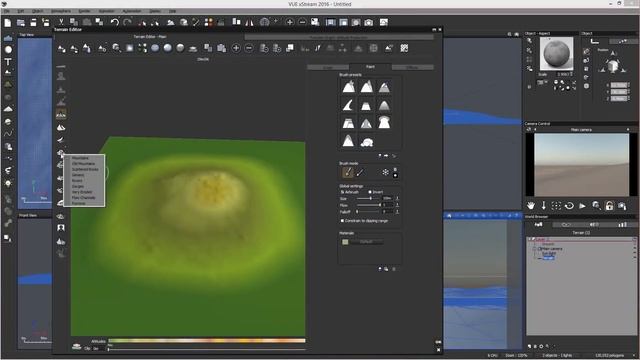Adjust the brush Flow slider
The width and height of the screenshot is (640, 360).
pyautogui.click(x=368, y=205)
